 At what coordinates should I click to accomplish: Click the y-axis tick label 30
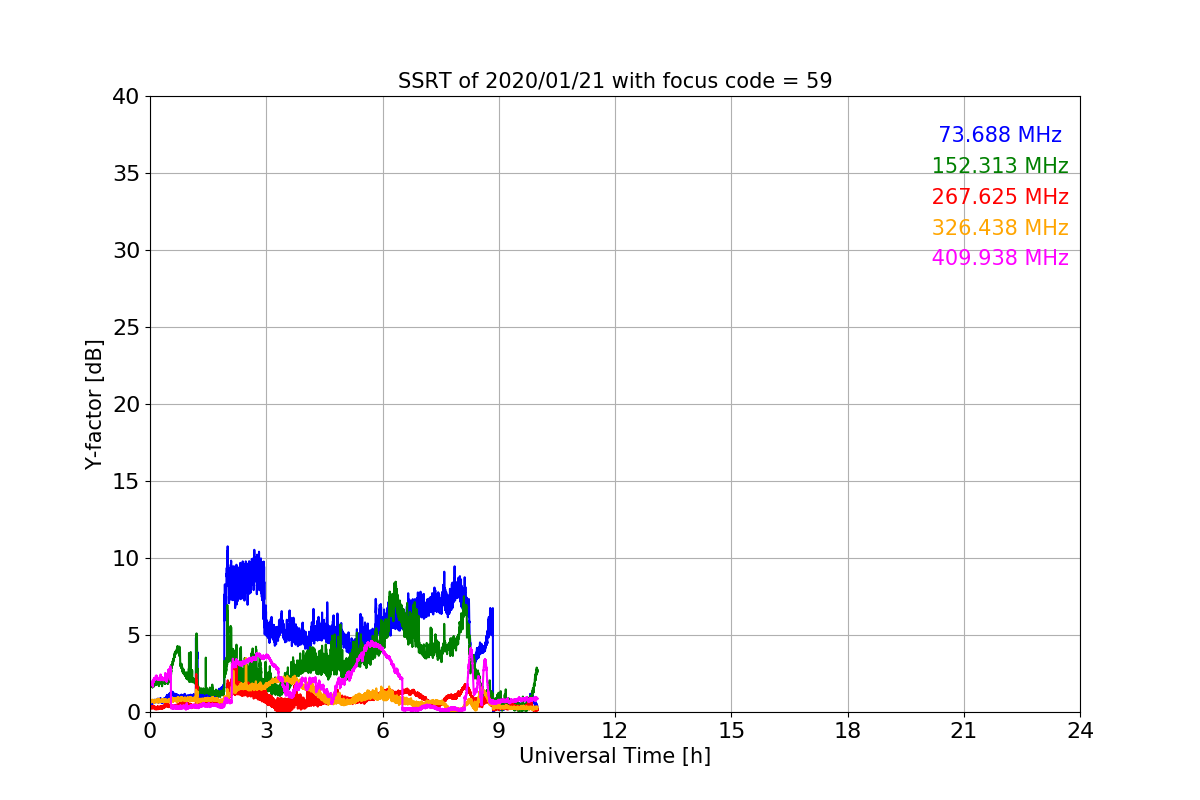(127, 251)
